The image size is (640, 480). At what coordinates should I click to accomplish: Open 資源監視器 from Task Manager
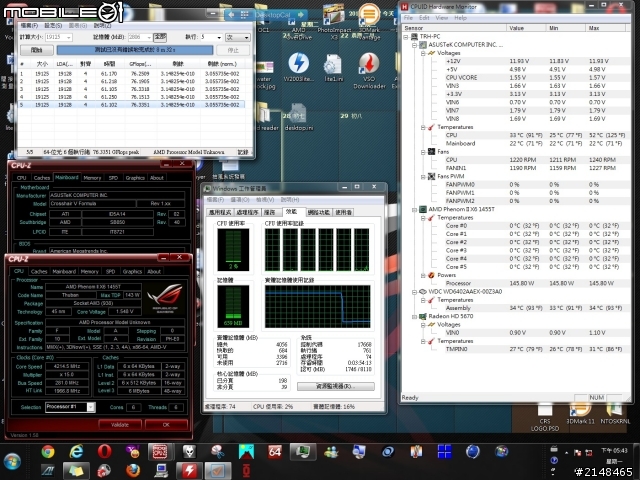[x=336, y=387]
